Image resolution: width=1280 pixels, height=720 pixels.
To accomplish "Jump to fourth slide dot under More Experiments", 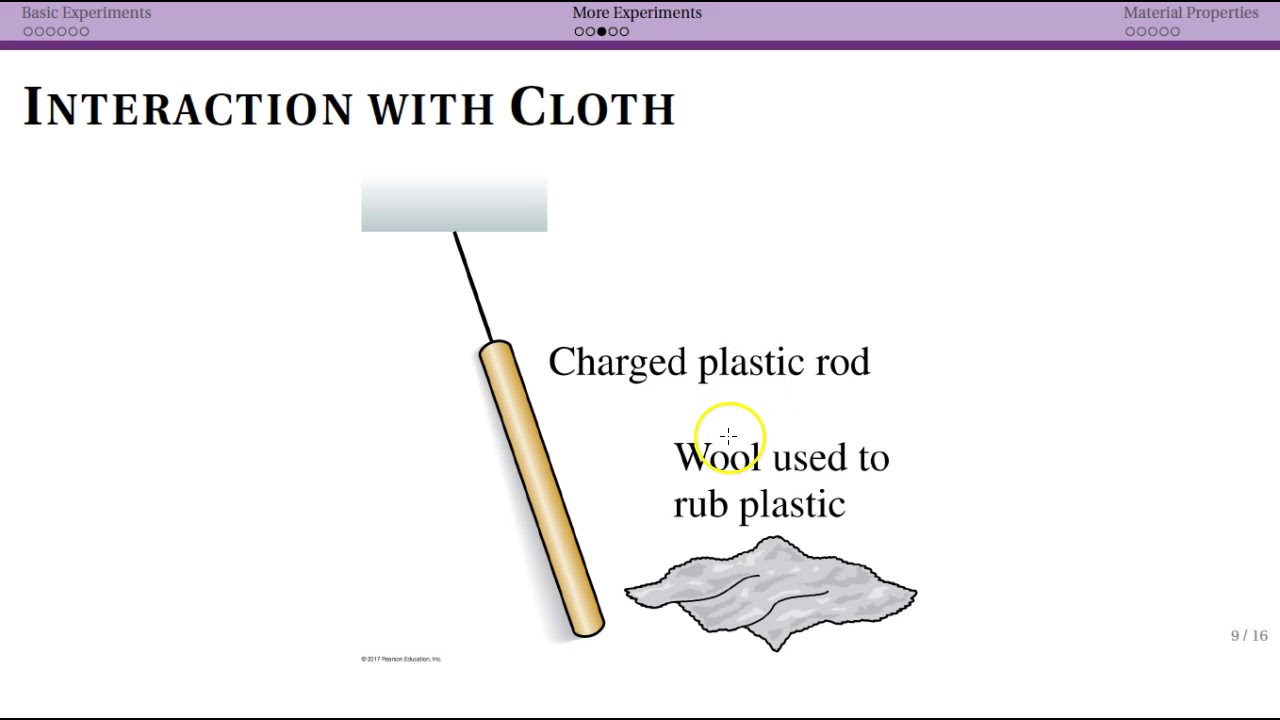I will click(613, 32).
